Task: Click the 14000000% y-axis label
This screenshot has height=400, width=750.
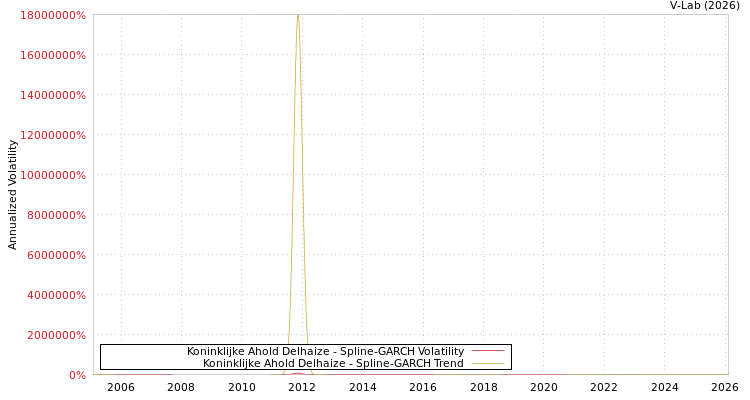Action: (x=53, y=95)
